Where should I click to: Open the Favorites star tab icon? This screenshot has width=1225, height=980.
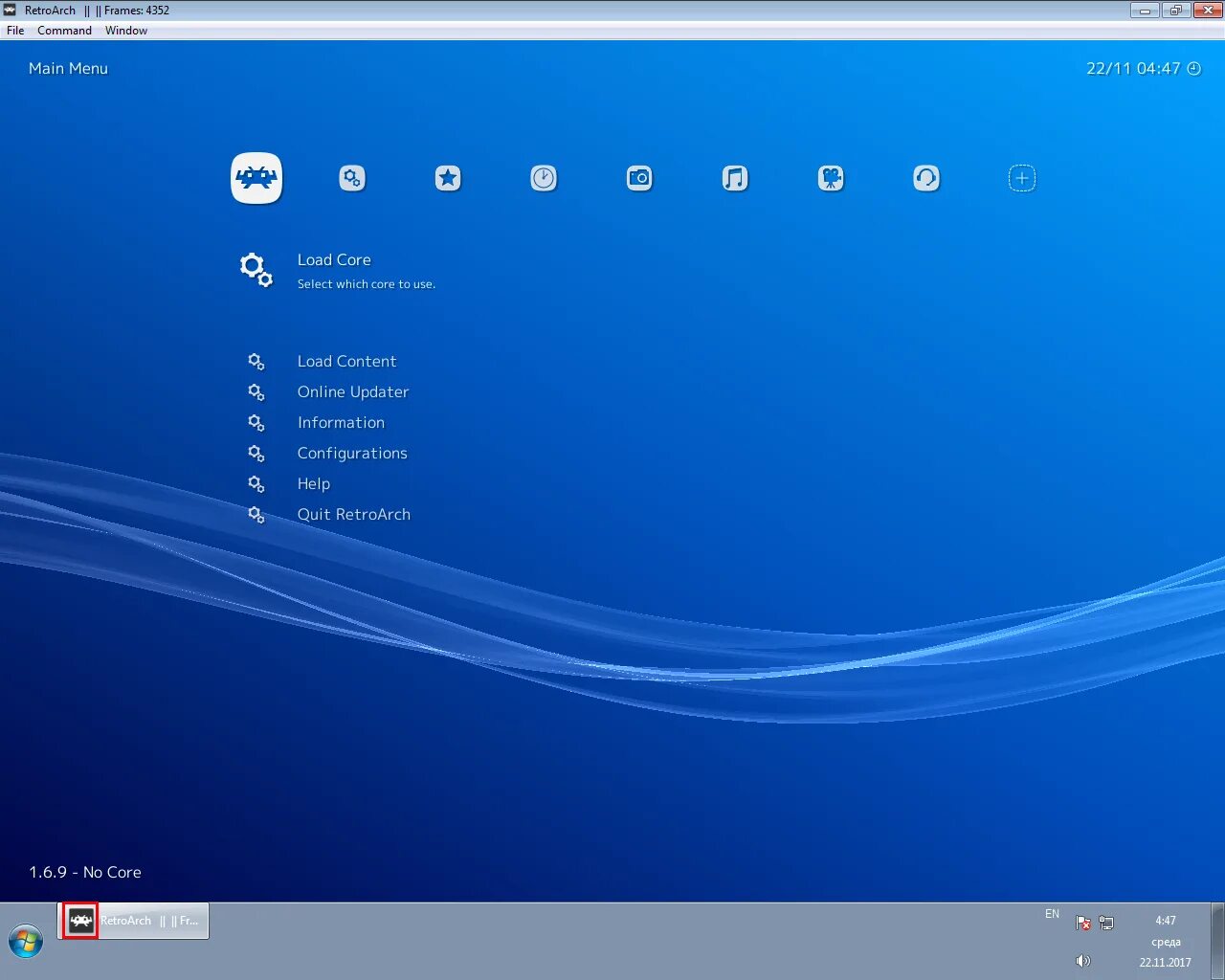(448, 178)
